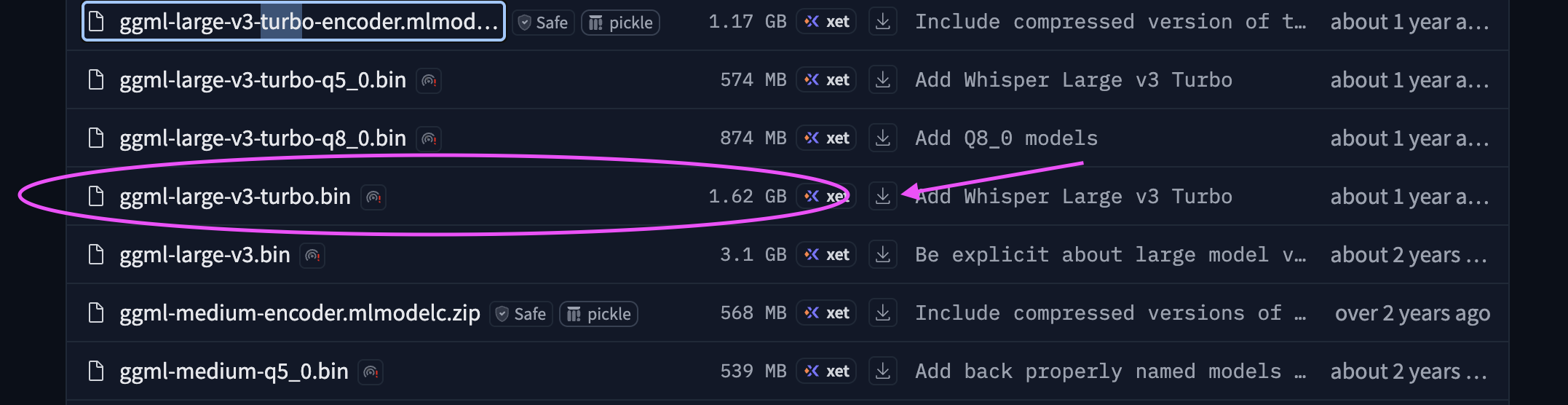Click scan status icon beside ggml-large-v3.bin
The height and width of the screenshot is (405, 1568).
(x=312, y=256)
